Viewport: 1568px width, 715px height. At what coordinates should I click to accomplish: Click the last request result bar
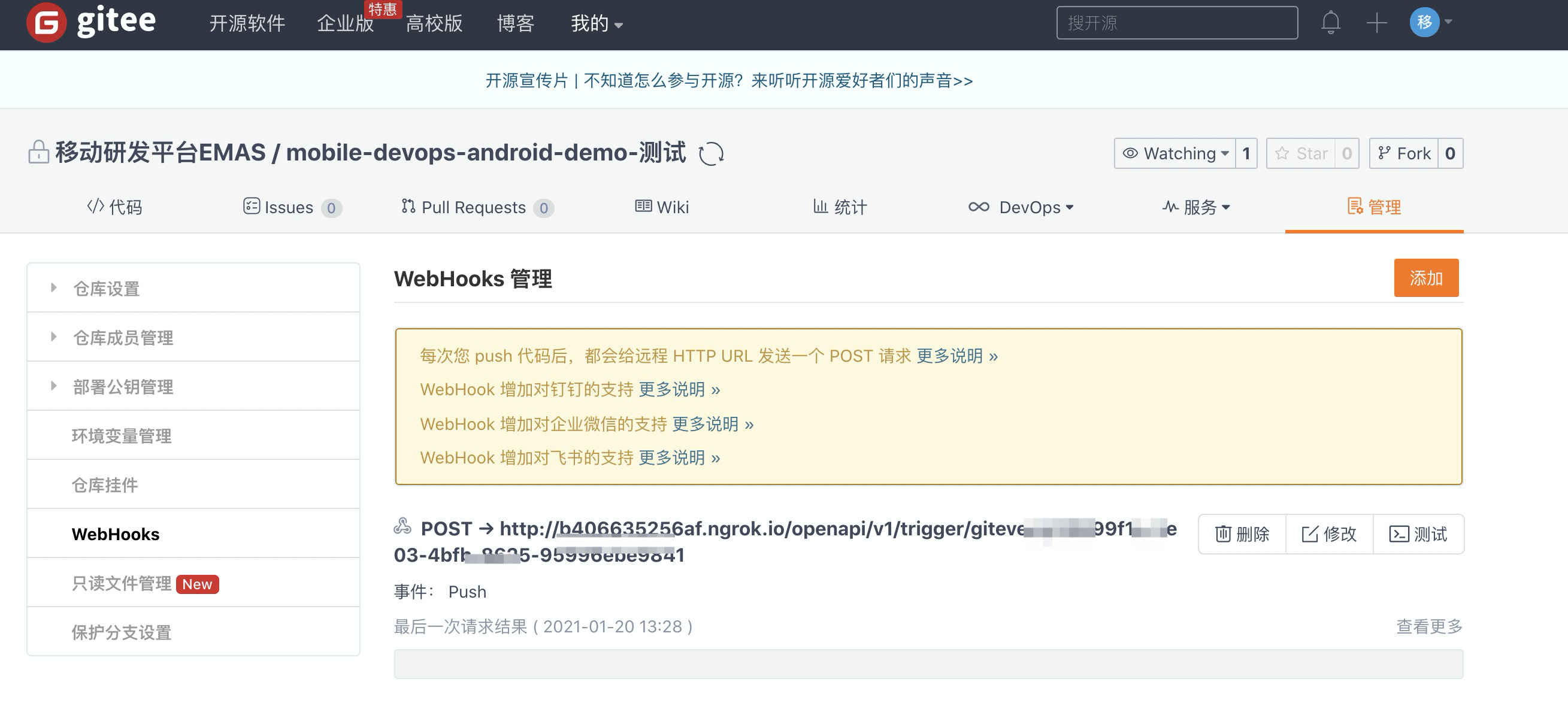tap(928, 664)
